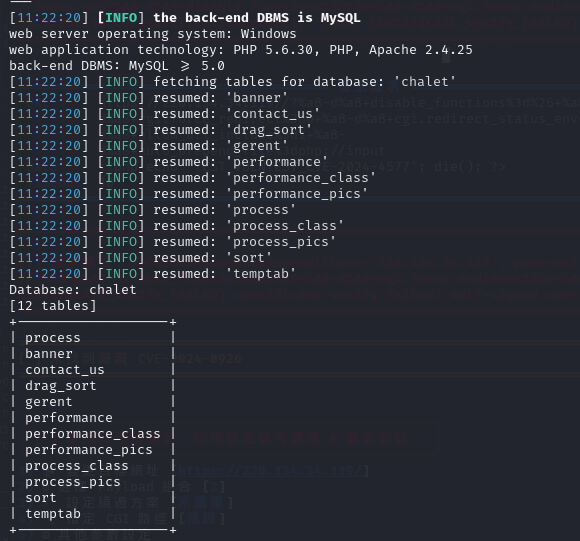Viewport: 580px width, 541px height.
Task: Select the 'web server operating system: Windows' line
Action: coord(153,34)
